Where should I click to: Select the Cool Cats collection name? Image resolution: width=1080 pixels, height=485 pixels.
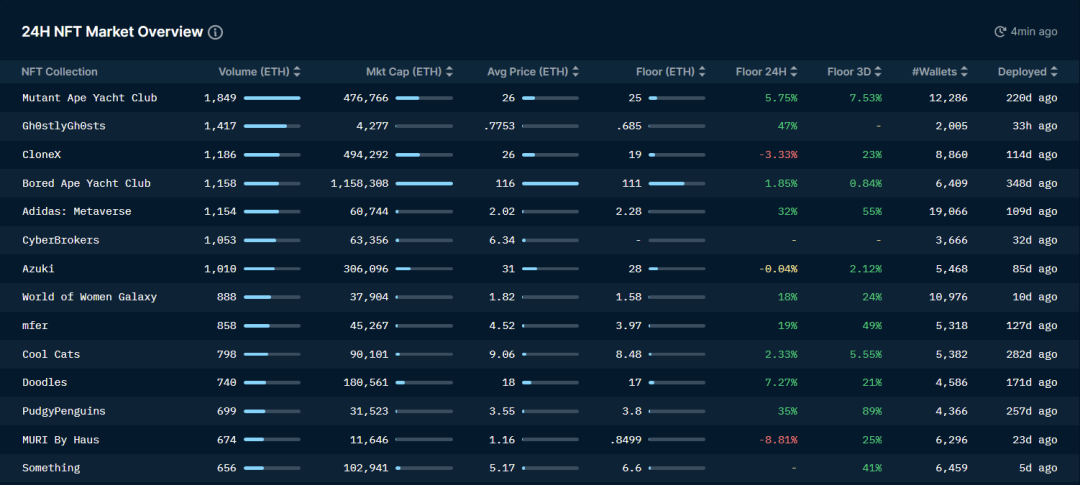coord(51,354)
